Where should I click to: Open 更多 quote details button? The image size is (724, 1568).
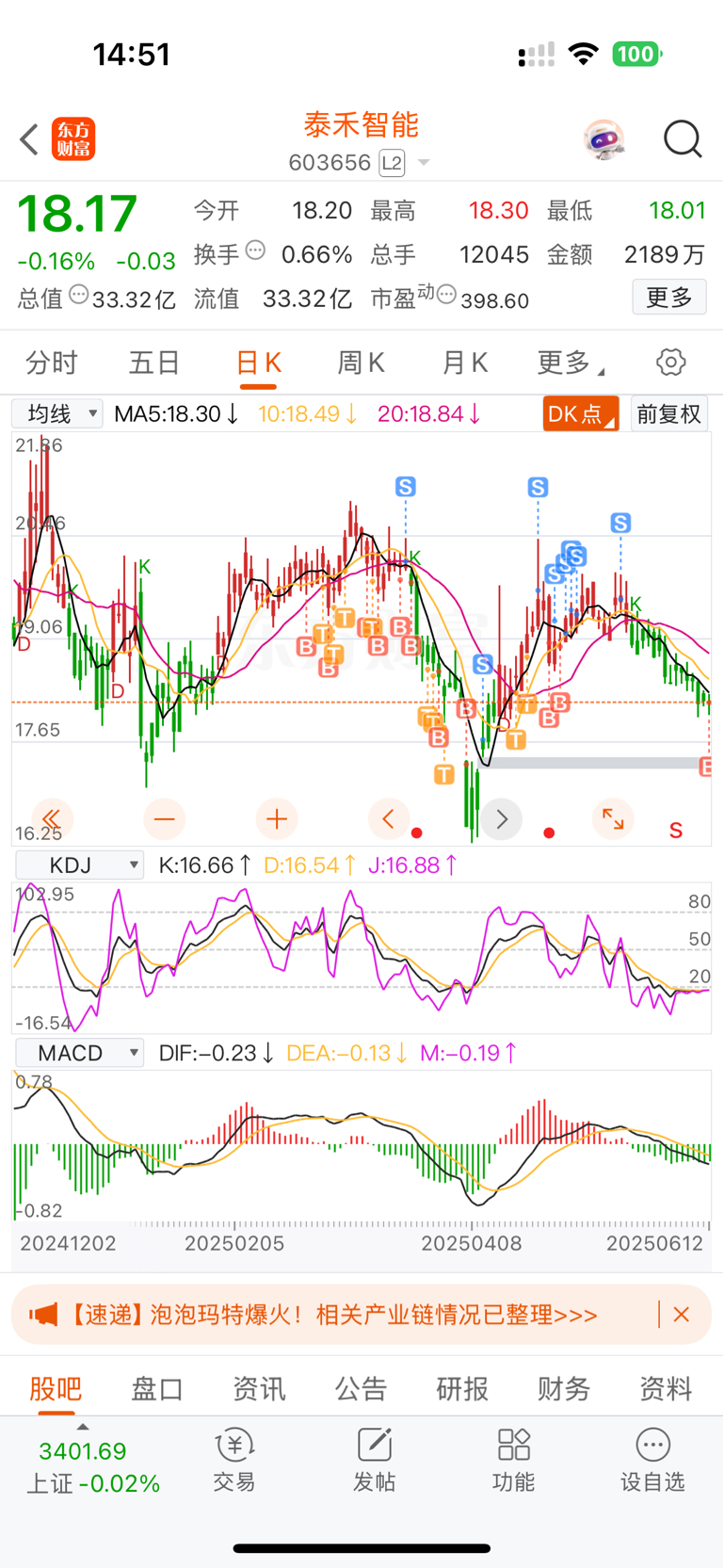tap(669, 298)
